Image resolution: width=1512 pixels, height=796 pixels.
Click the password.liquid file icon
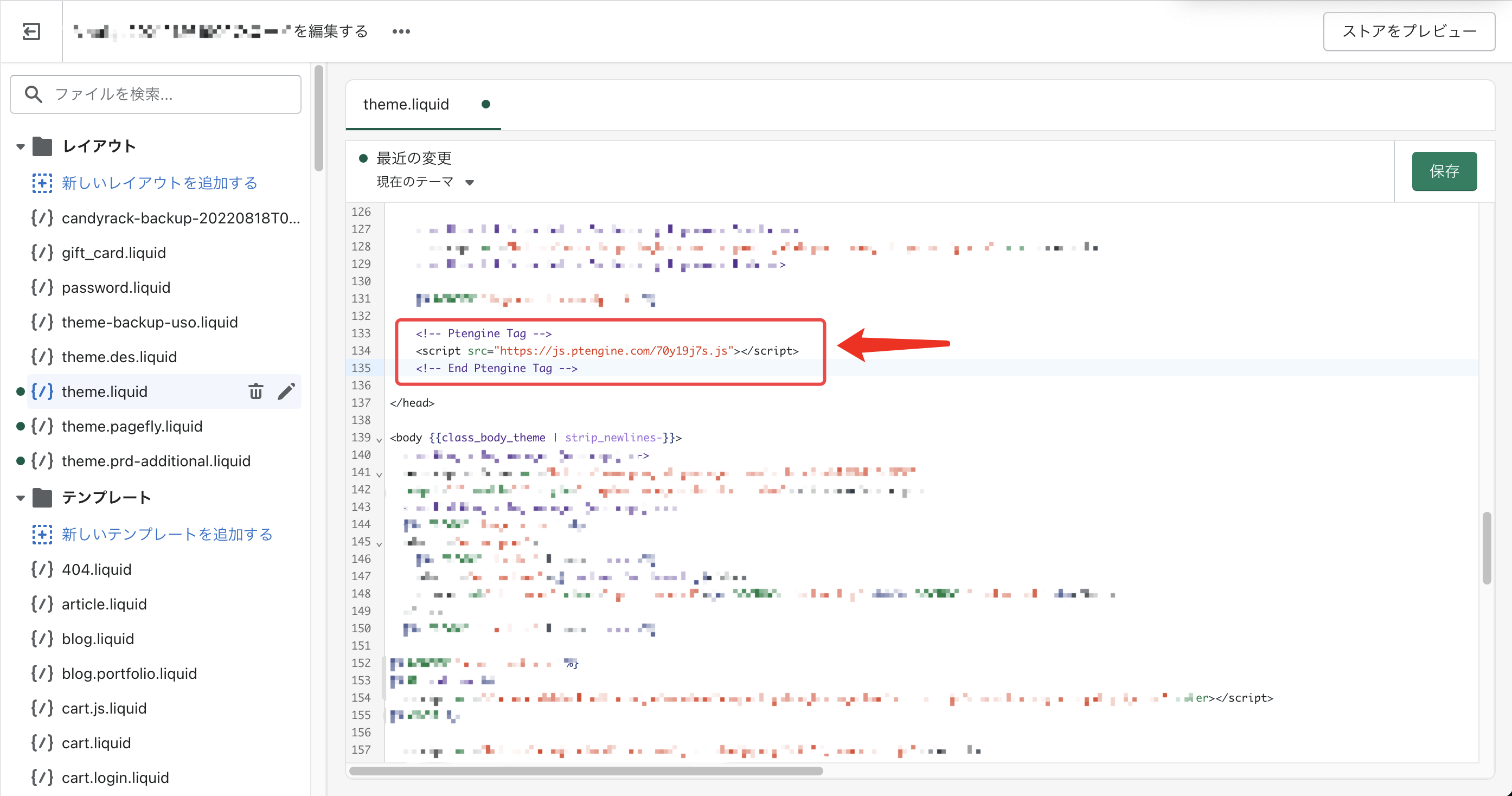tap(42, 287)
